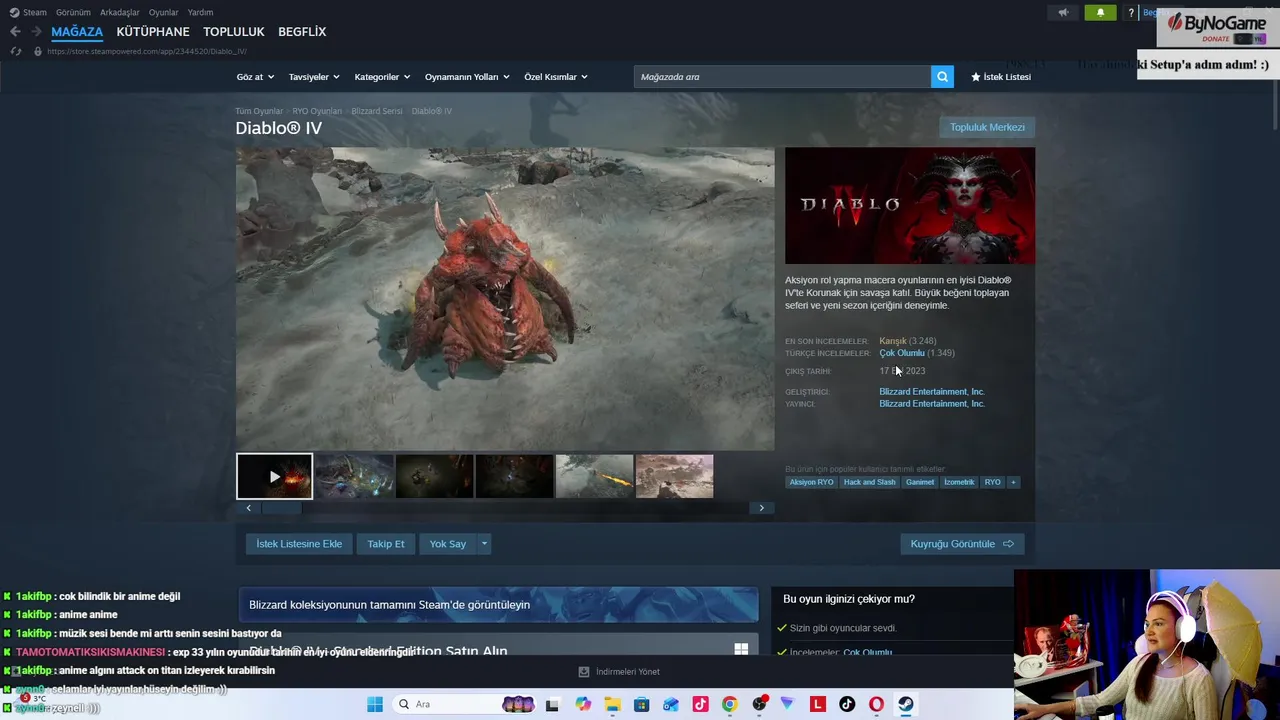Open the dropdown arrow beside Yok Say
This screenshot has width=1280, height=720.
click(x=484, y=544)
